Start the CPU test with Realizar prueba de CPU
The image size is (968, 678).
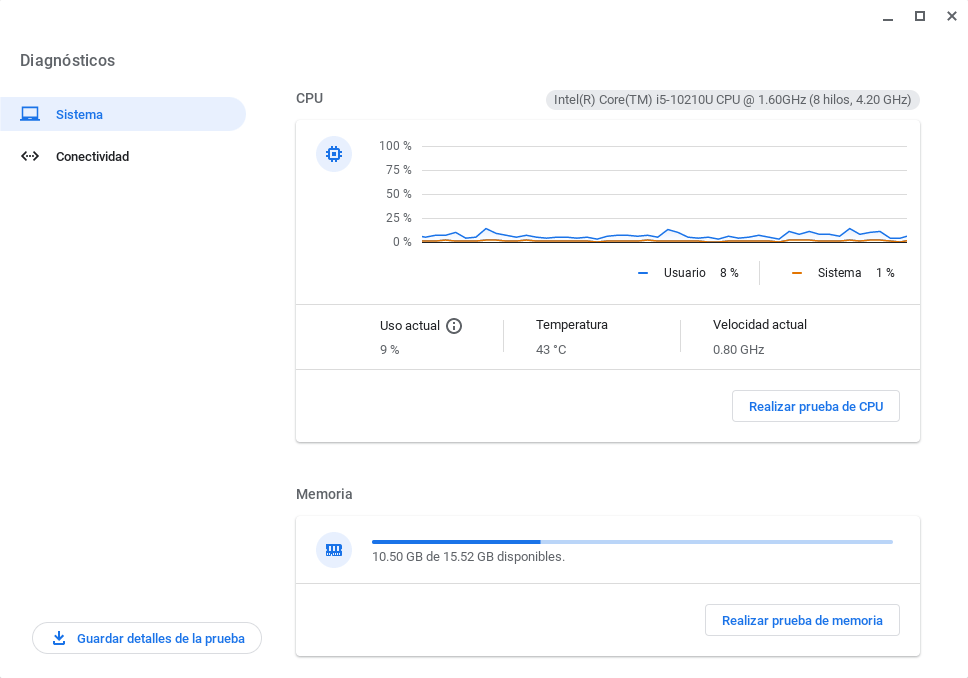coord(815,406)
